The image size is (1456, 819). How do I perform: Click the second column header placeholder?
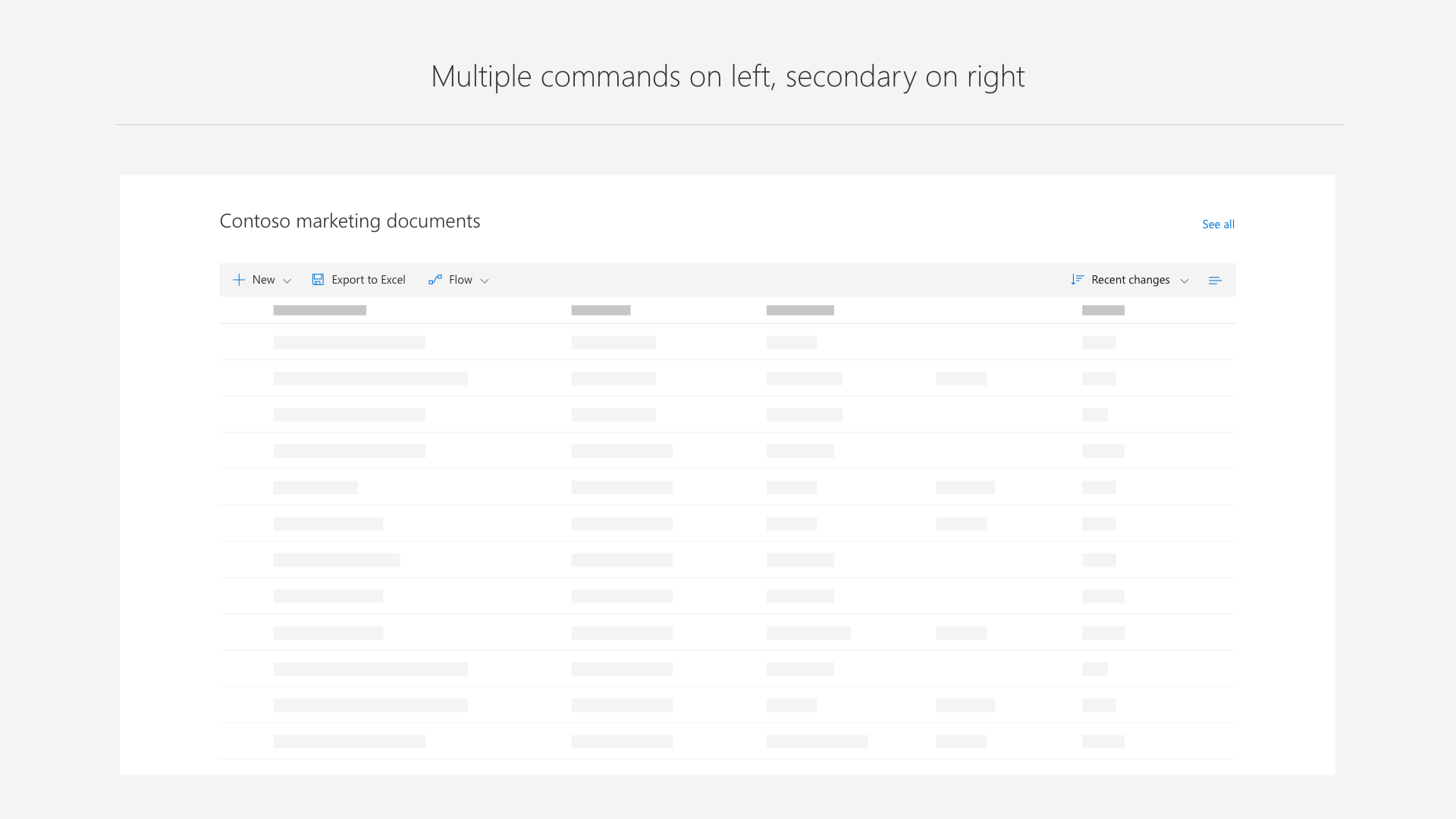coord(601,310)
